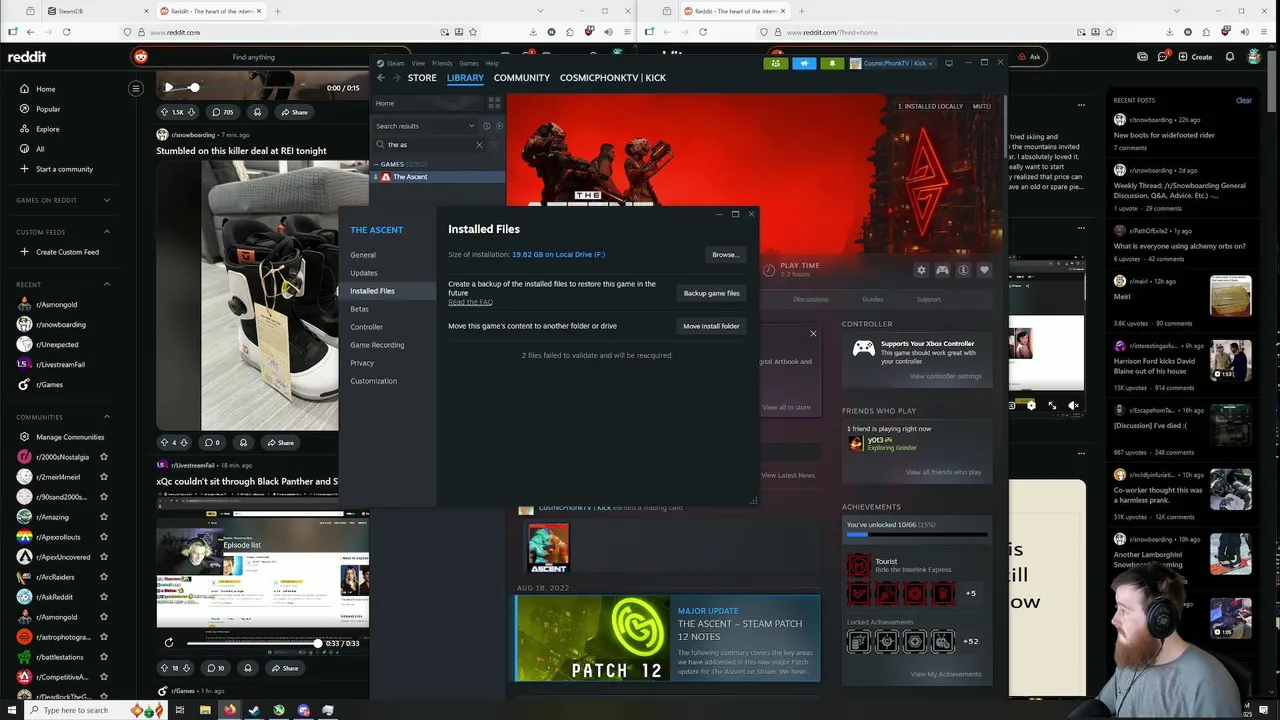
Task: Open Steam STORE tab
Action: pos(422,77)
